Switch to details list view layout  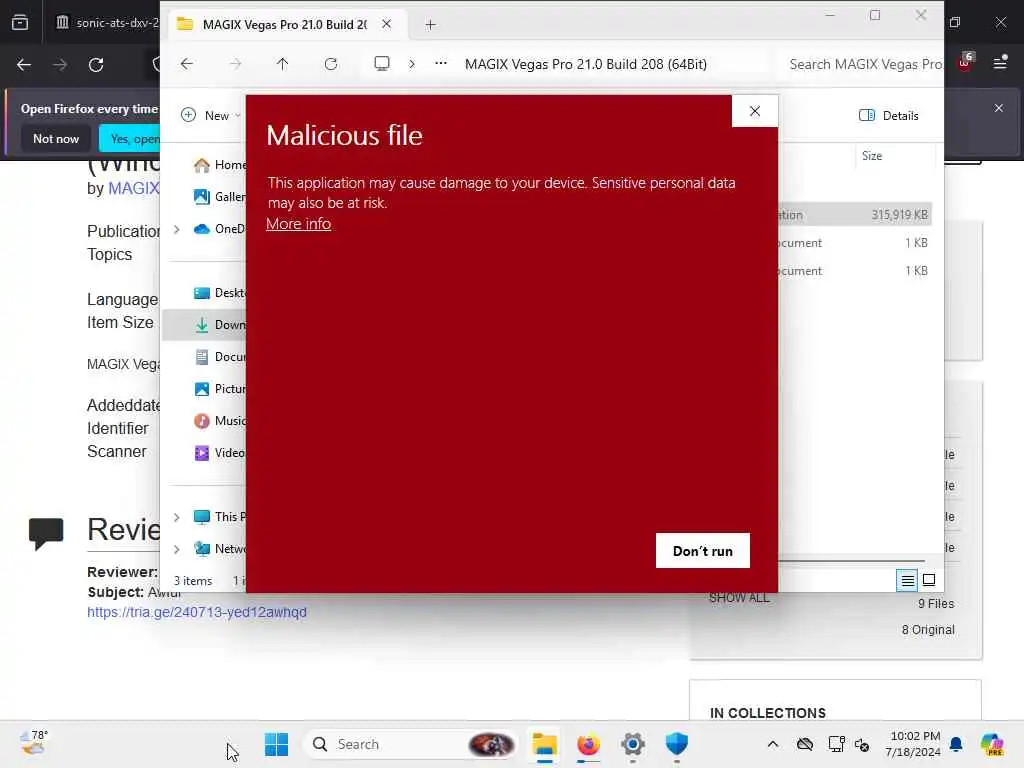coord(908,580)
